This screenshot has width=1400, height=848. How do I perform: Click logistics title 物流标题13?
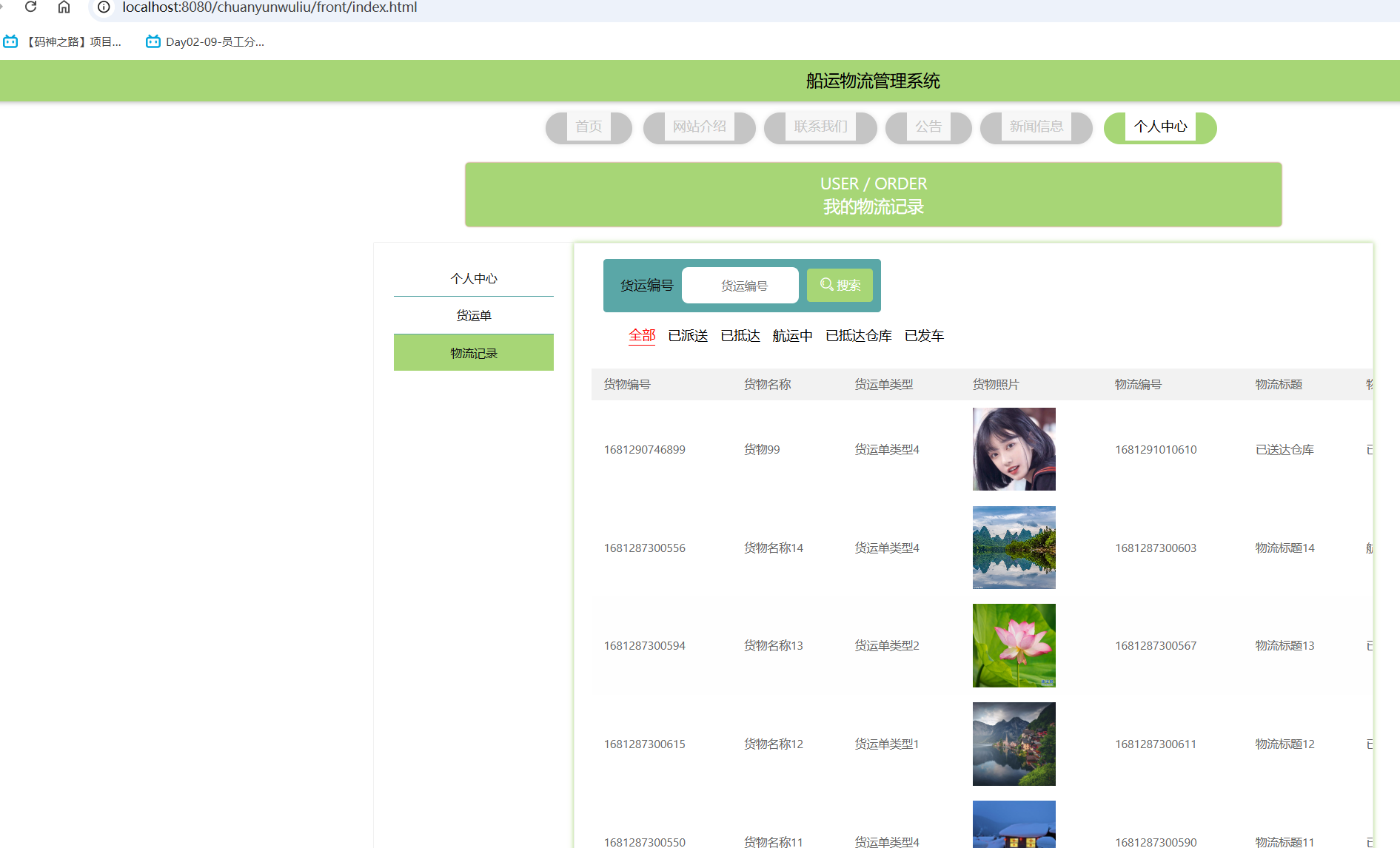pyautogui.click(x=1285, y=646)
